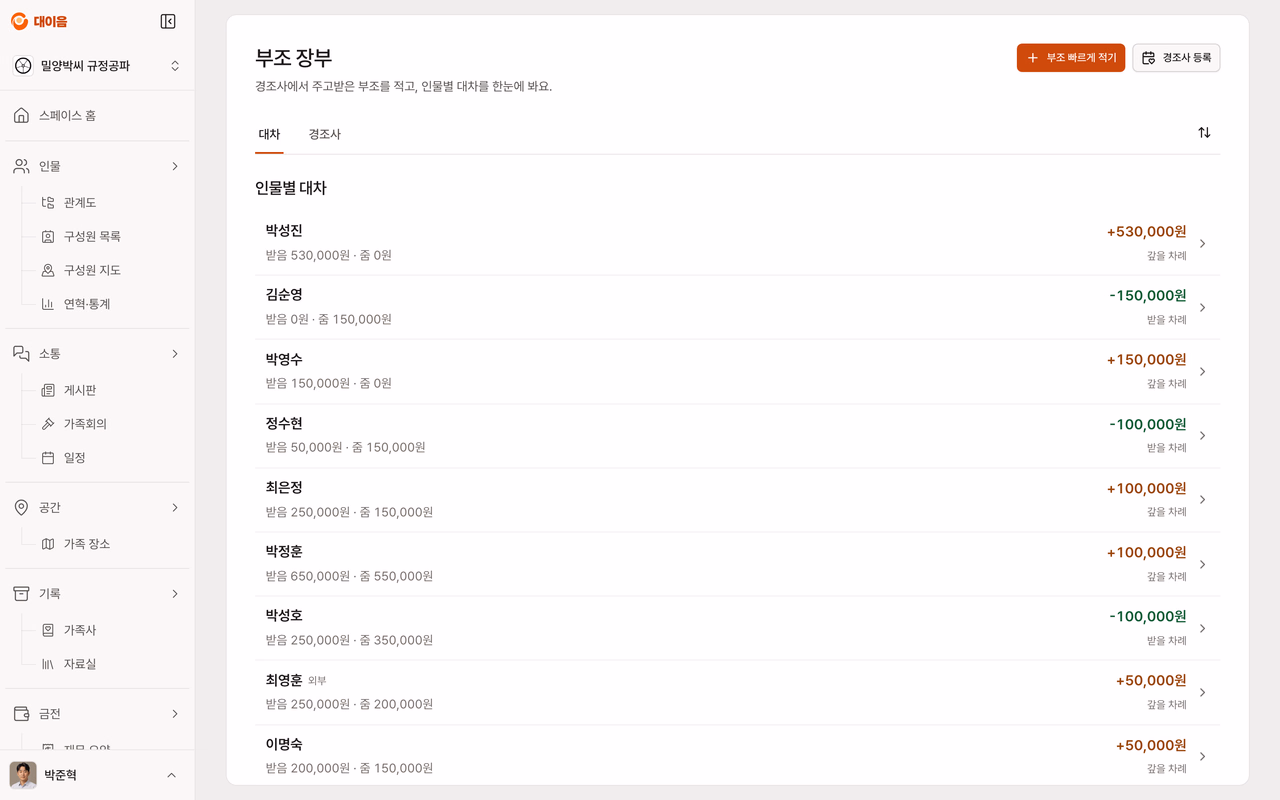Viewport: 1280px width, 800px height.
Task: Collapse the 소통 section chevron
Action: click(x=175, y=354)
